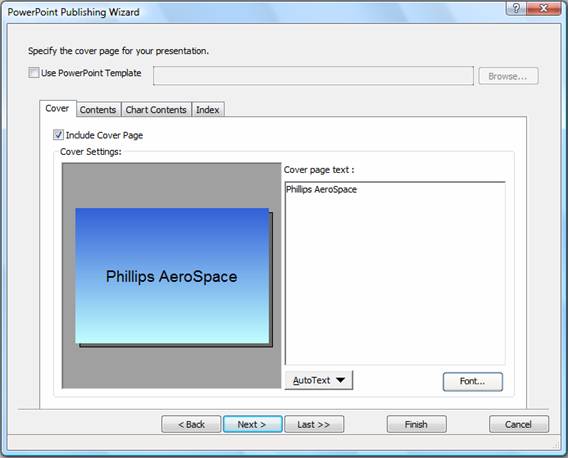
Task: Click the Browse... button
Action: click(508, 76)
